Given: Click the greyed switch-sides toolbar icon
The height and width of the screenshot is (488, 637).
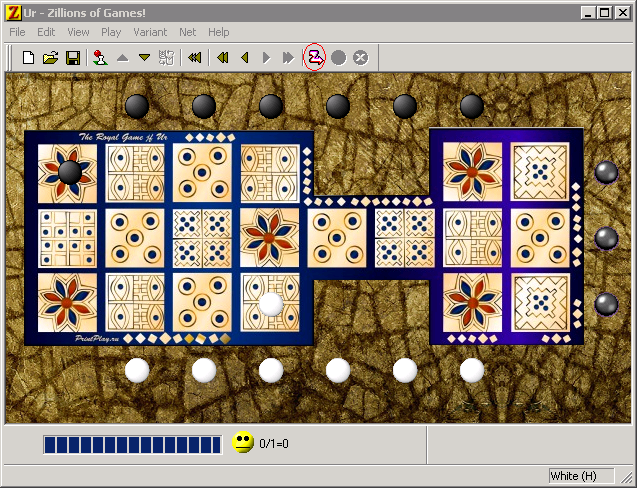Looking at the screenshot, I should point(167,58).
